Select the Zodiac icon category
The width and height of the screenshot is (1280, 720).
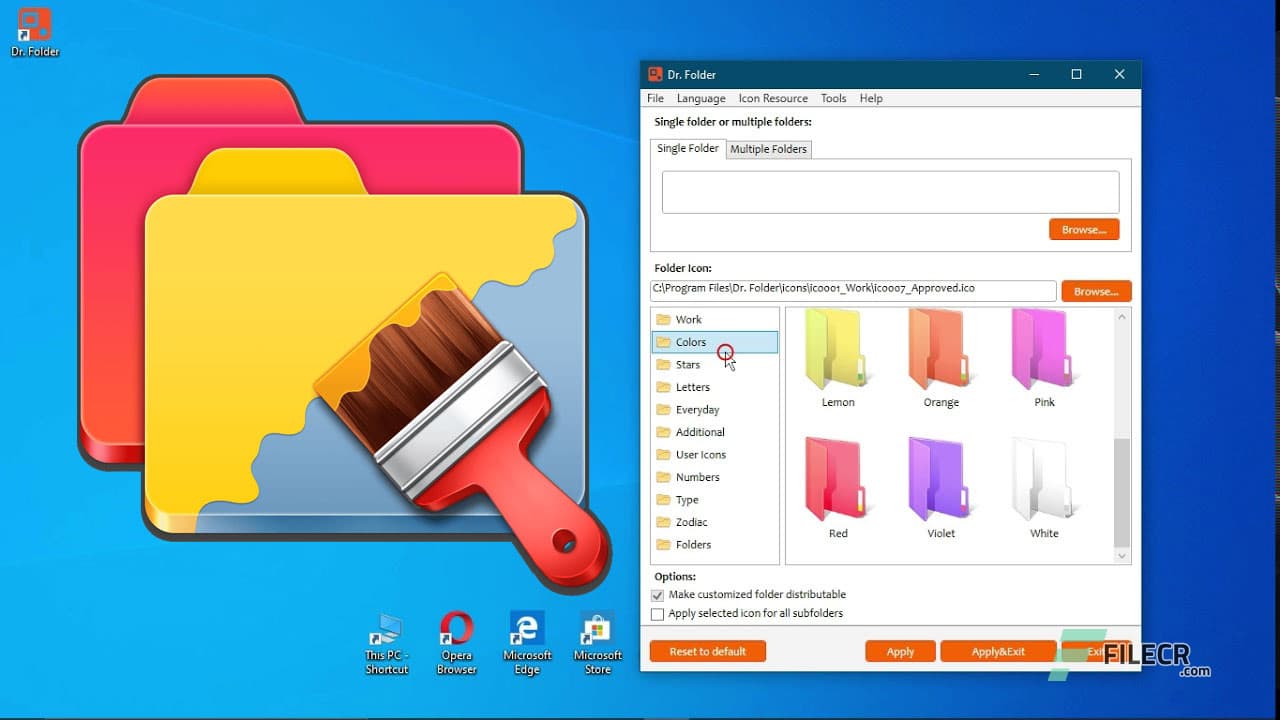coord(689,522)
